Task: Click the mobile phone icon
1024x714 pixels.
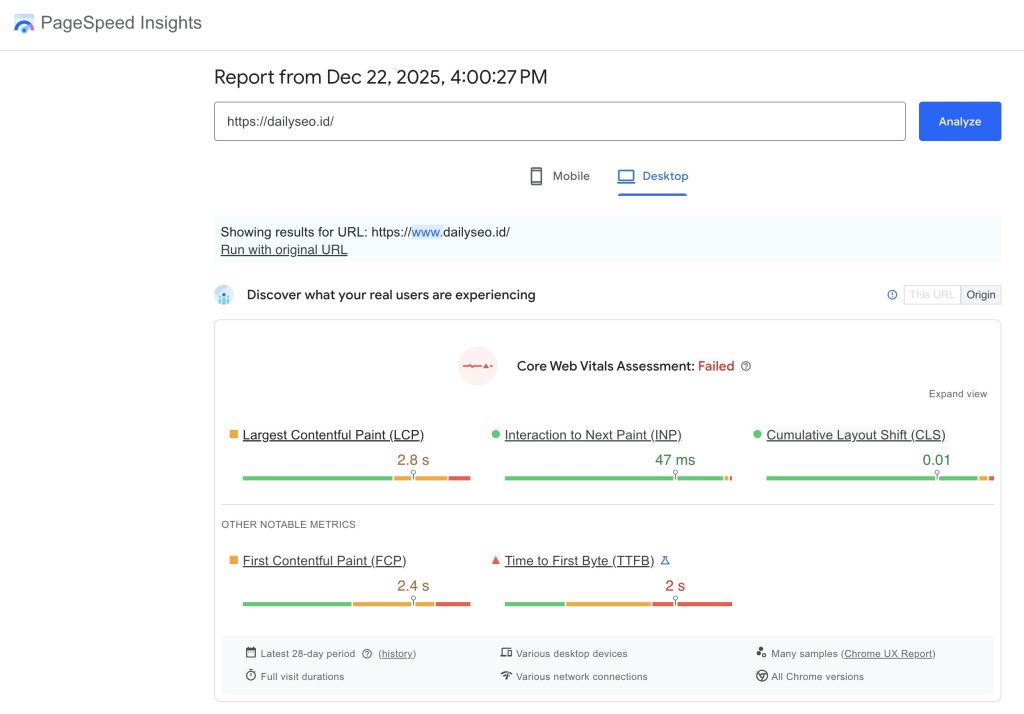Action: (x=536, y=176)
